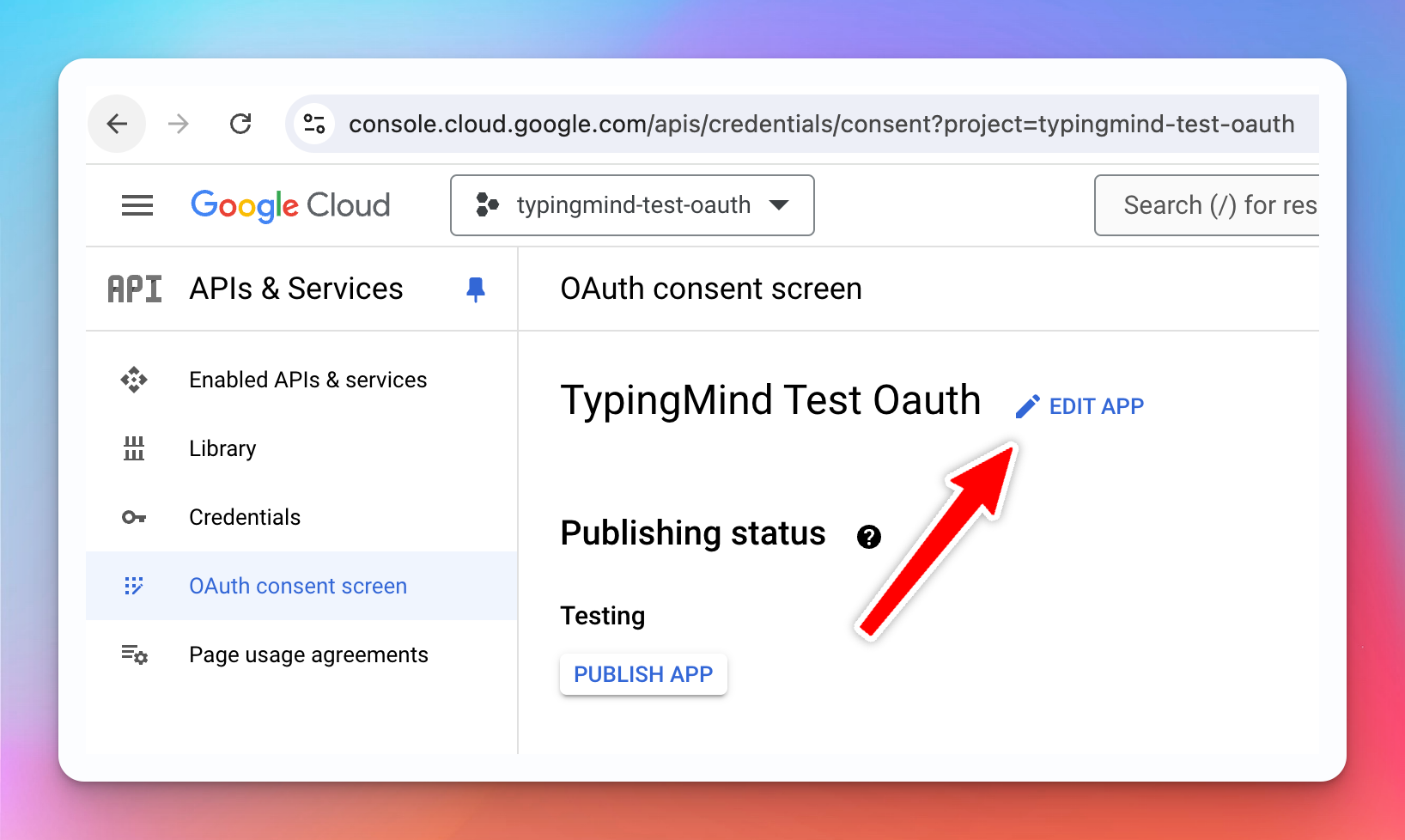This screenshot has height=840, width=1405.
Task: Open the Library page
Action: pyautogui.click(x=301, y=448)
